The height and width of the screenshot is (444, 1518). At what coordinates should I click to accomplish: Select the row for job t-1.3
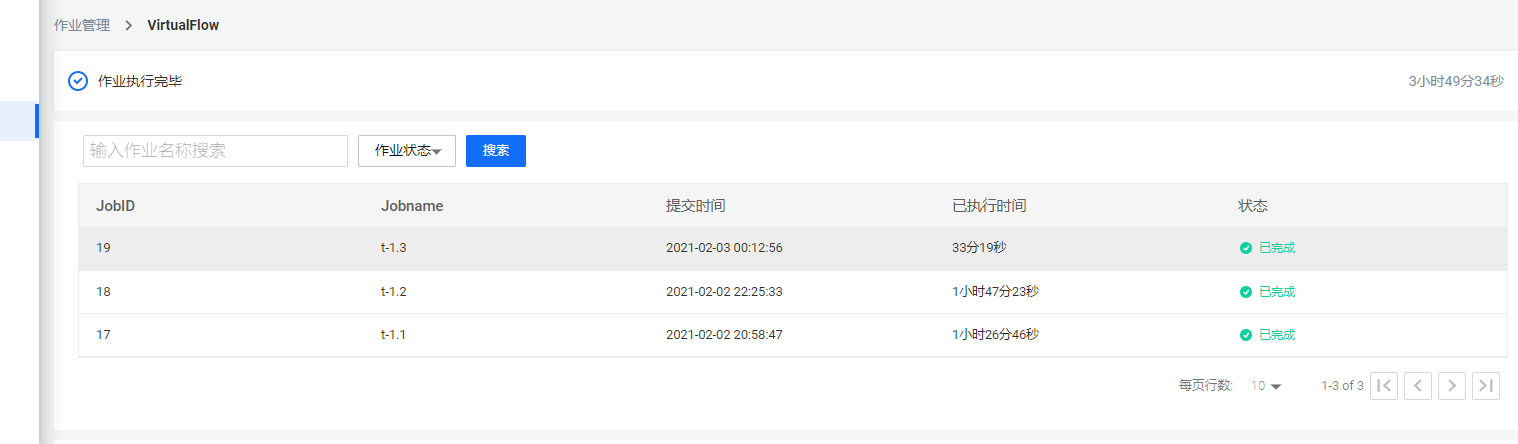pos(793,248)
